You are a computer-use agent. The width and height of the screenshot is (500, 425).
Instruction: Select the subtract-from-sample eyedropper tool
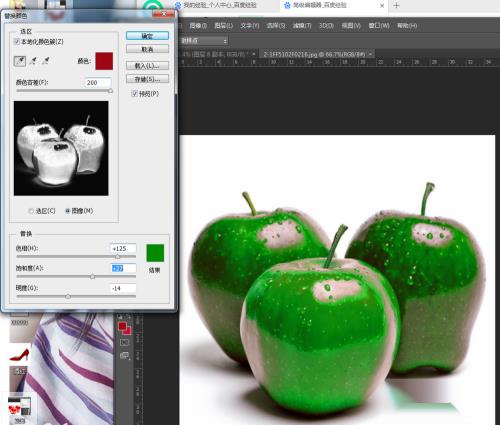[46, 61]
